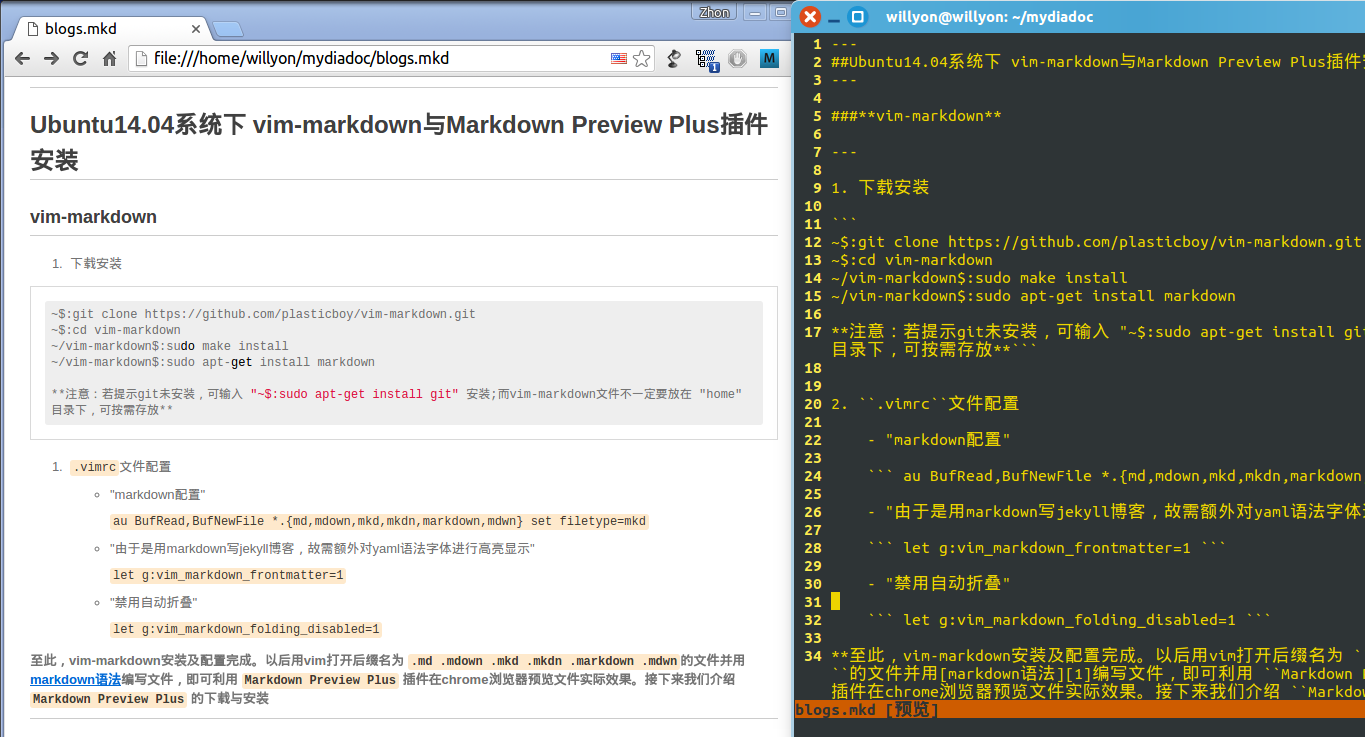Screen dimensions: 1365x737
Task: Go forward in Chrome browser
Action: [51, 59]
